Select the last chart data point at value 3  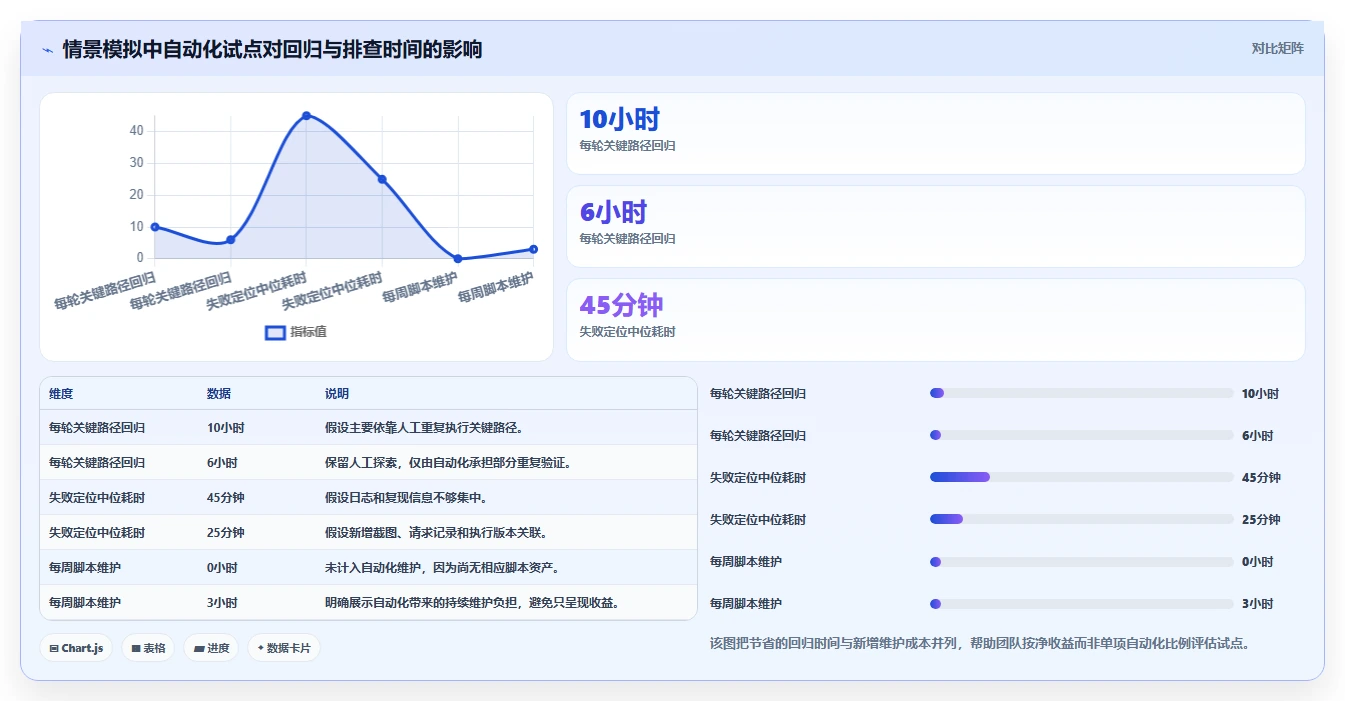[x=533, y=249]
